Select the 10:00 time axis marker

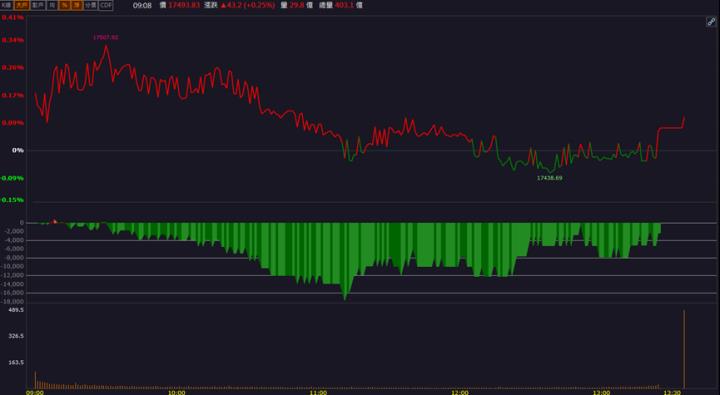[176, 392]
